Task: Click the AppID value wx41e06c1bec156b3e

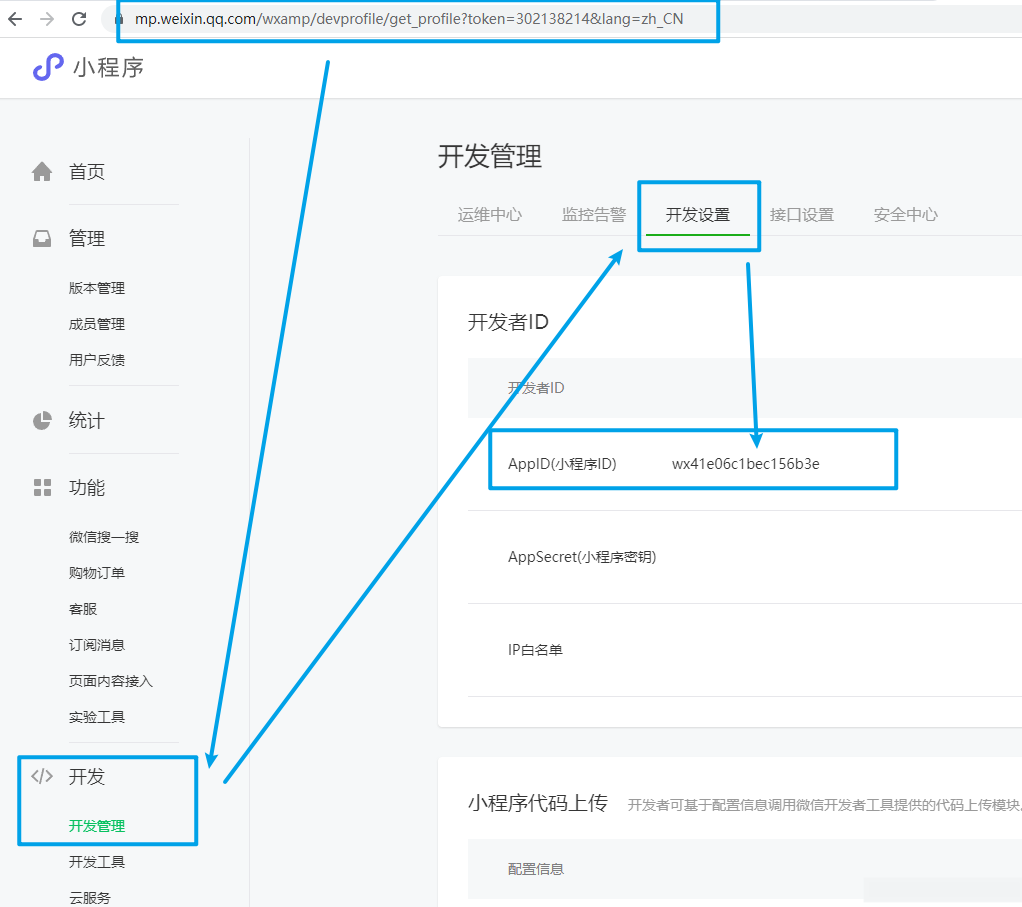Action: (746, 464)
